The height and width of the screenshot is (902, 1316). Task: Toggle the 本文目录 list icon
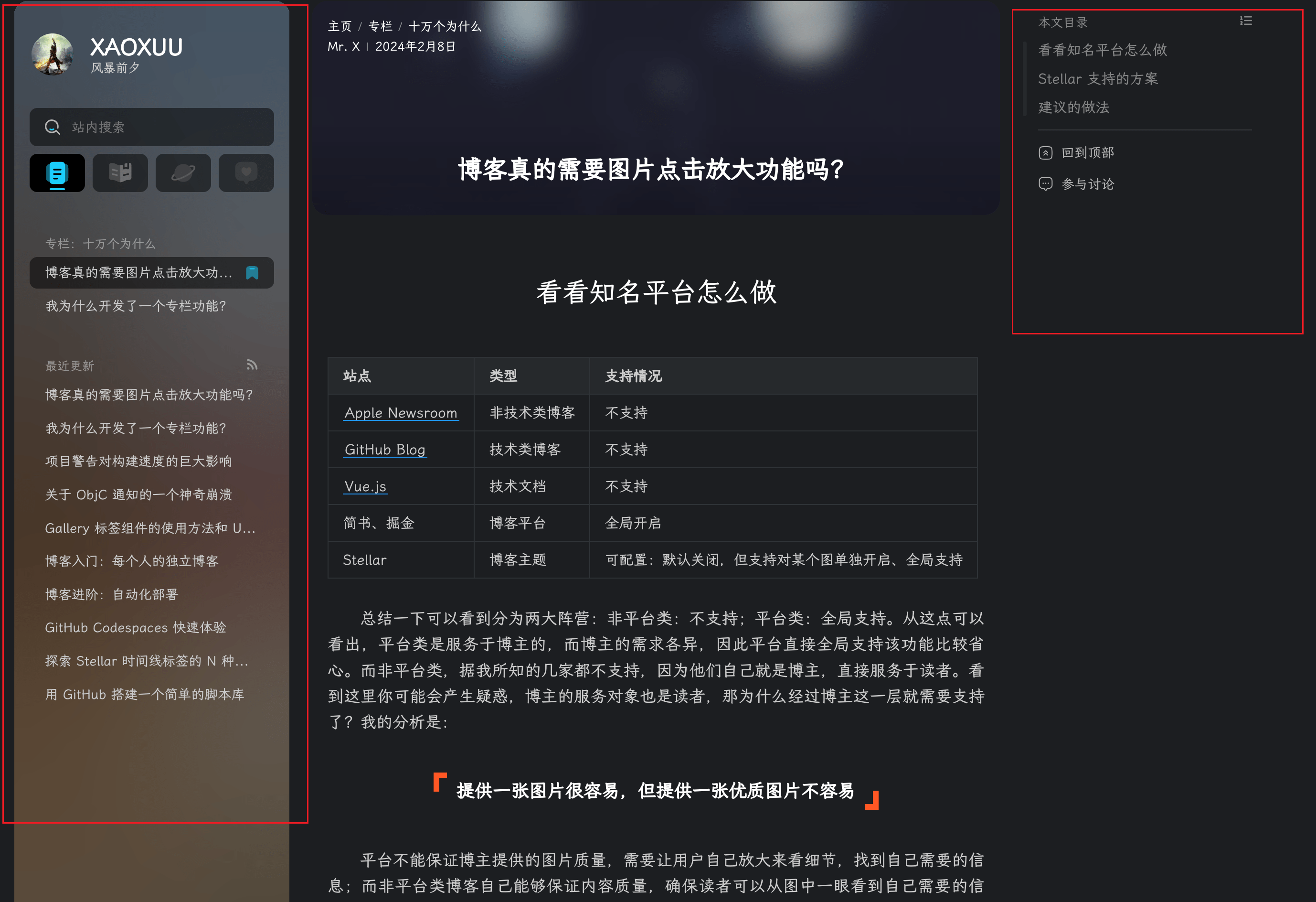tap(1245, 21)
